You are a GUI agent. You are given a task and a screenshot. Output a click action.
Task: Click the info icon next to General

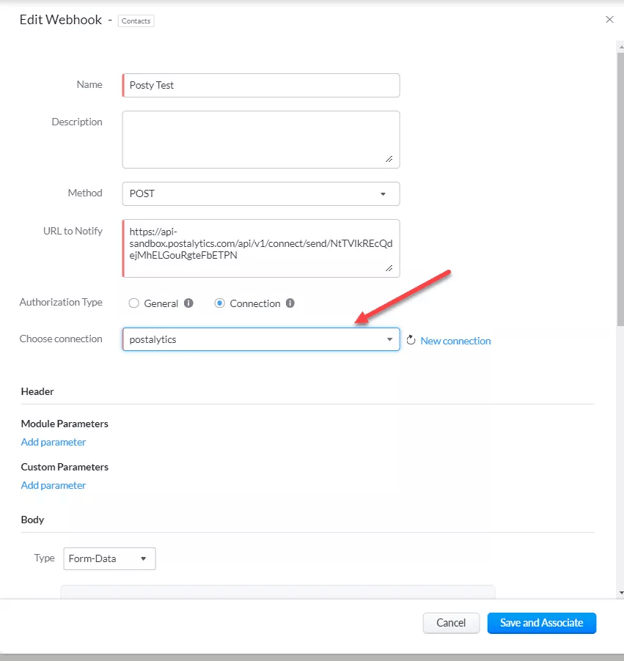188,303
